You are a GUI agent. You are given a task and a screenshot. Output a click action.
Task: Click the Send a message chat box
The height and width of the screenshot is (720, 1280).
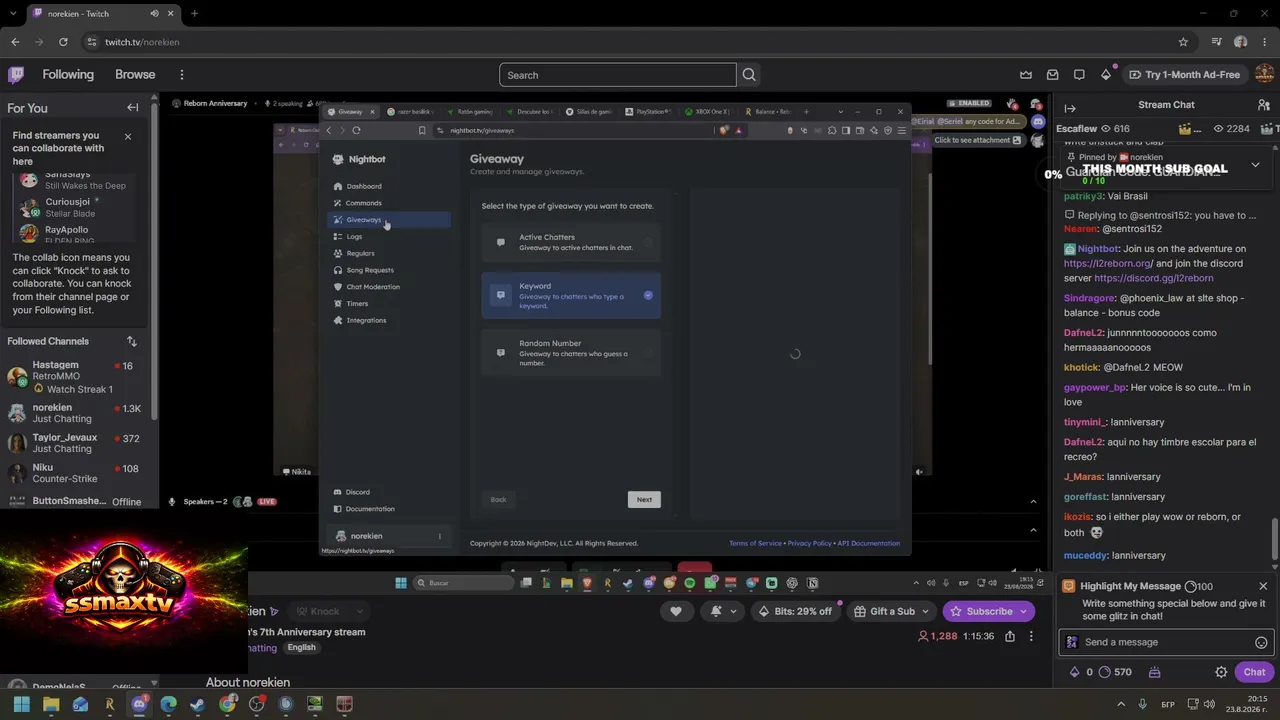[1165, 642]
